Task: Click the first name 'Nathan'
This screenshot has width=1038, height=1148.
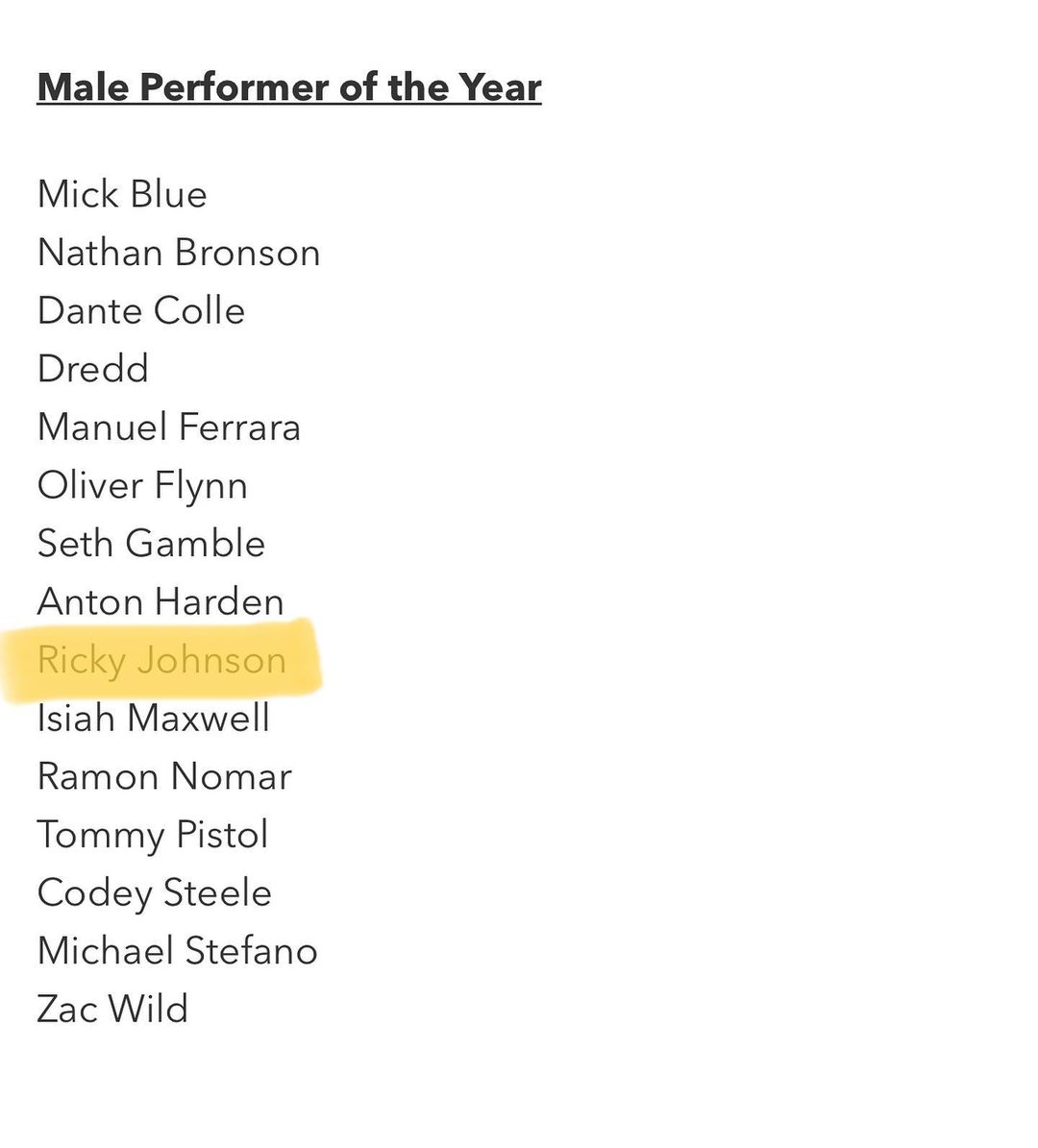Action: pyautogui.click(x=100, y=253)
